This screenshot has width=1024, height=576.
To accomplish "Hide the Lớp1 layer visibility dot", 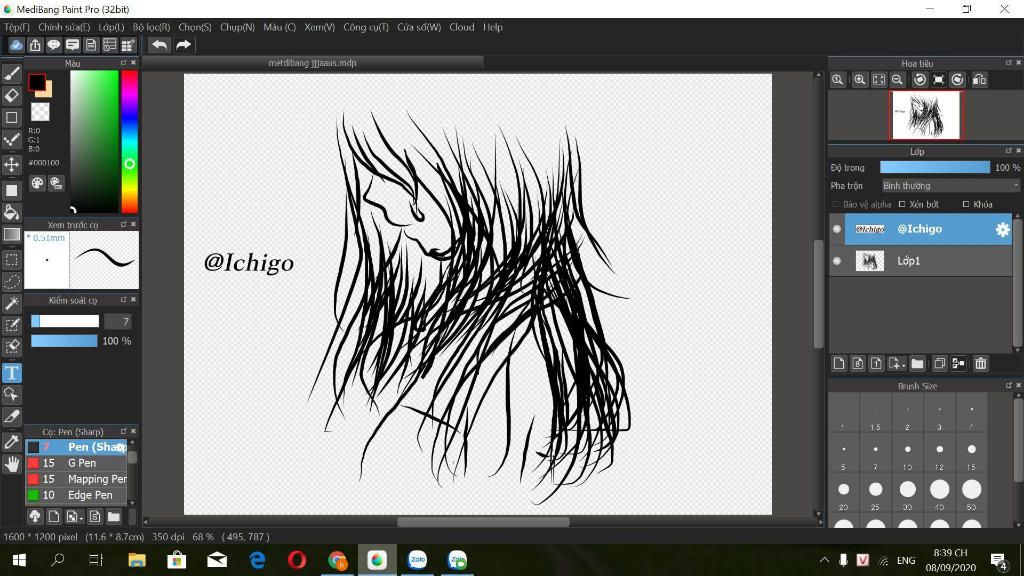I will tap(837, 261).
